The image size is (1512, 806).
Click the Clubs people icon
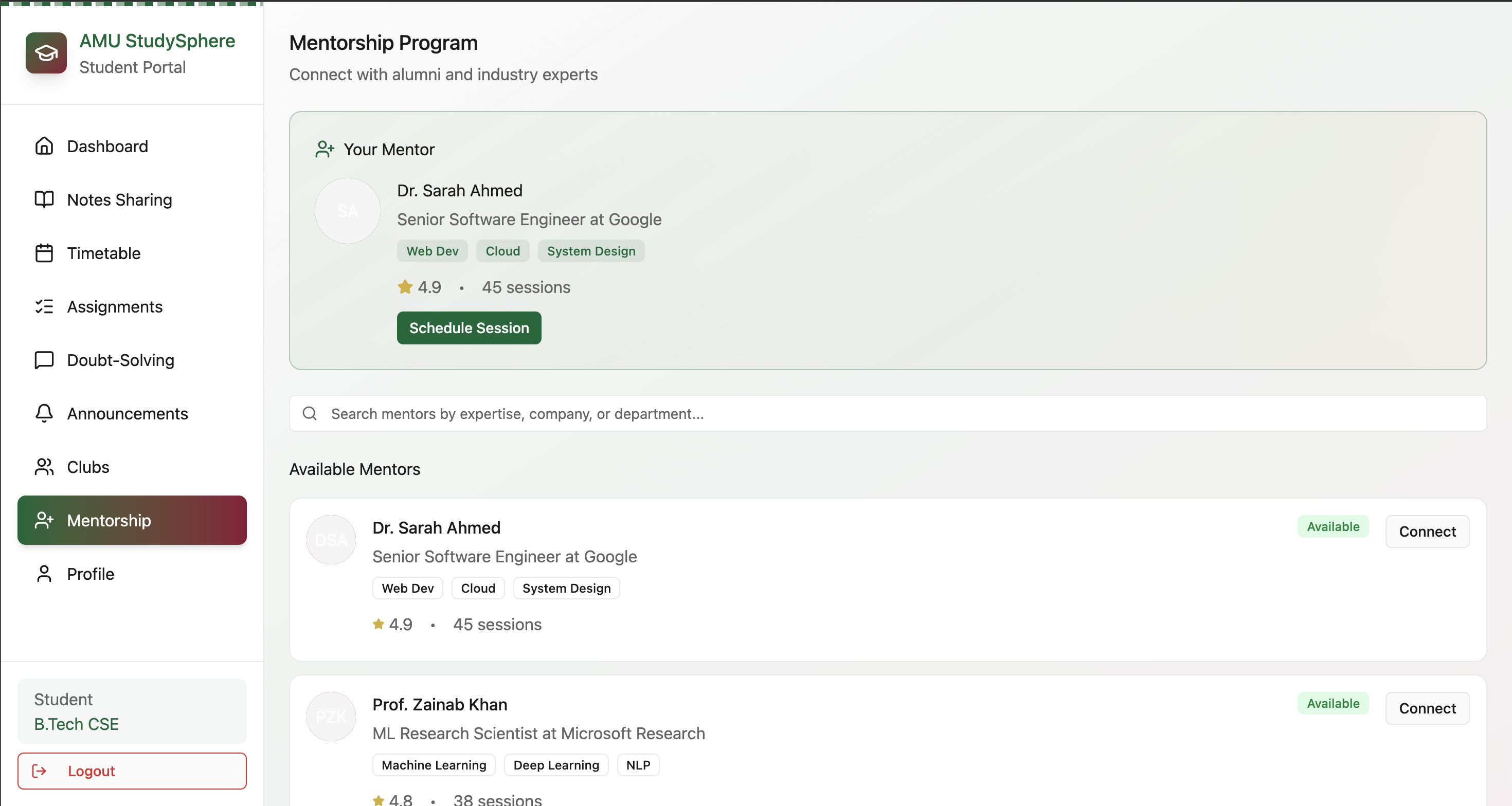point(44,466)
